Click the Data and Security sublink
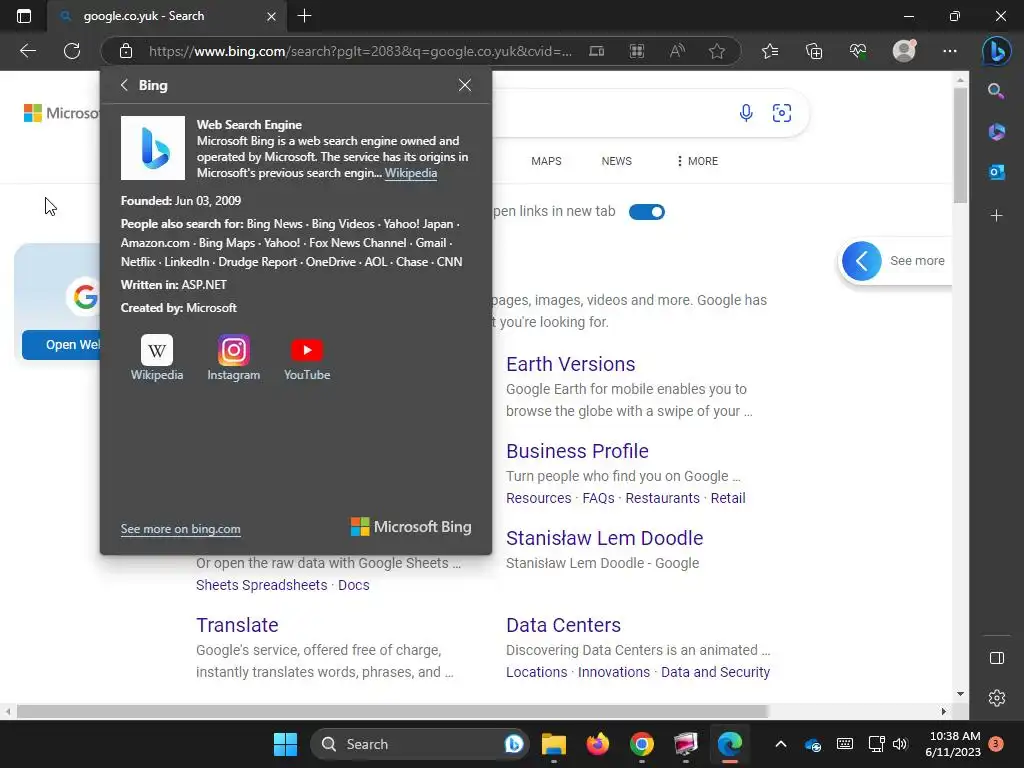 pos(715,672)
